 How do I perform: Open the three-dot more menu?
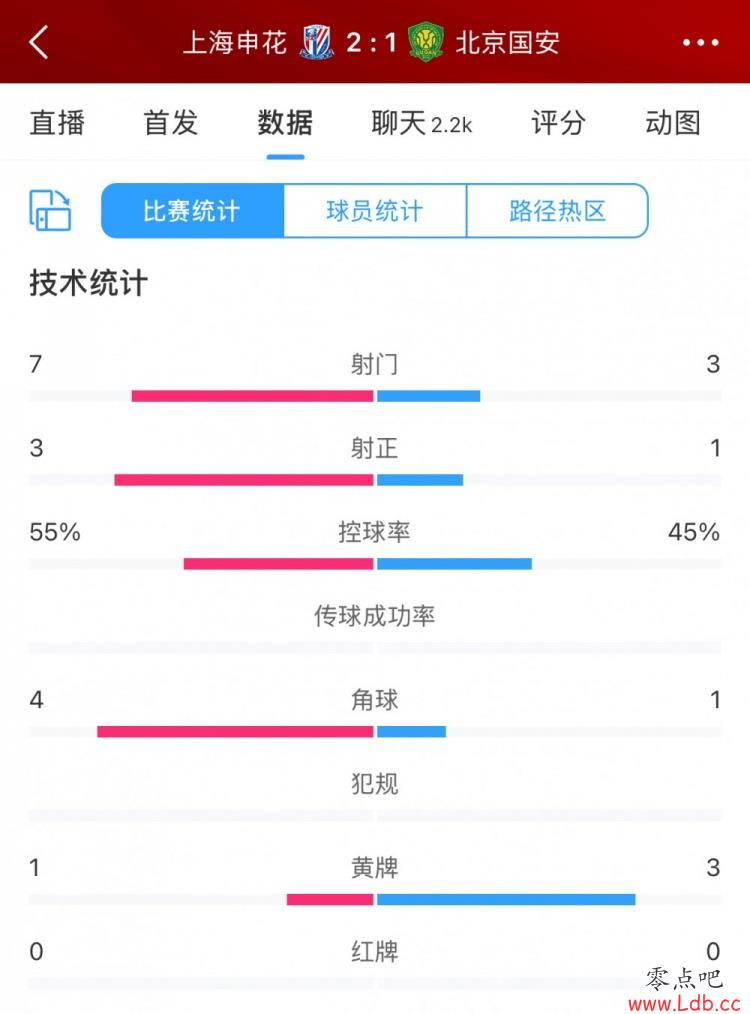click(701, 43)
